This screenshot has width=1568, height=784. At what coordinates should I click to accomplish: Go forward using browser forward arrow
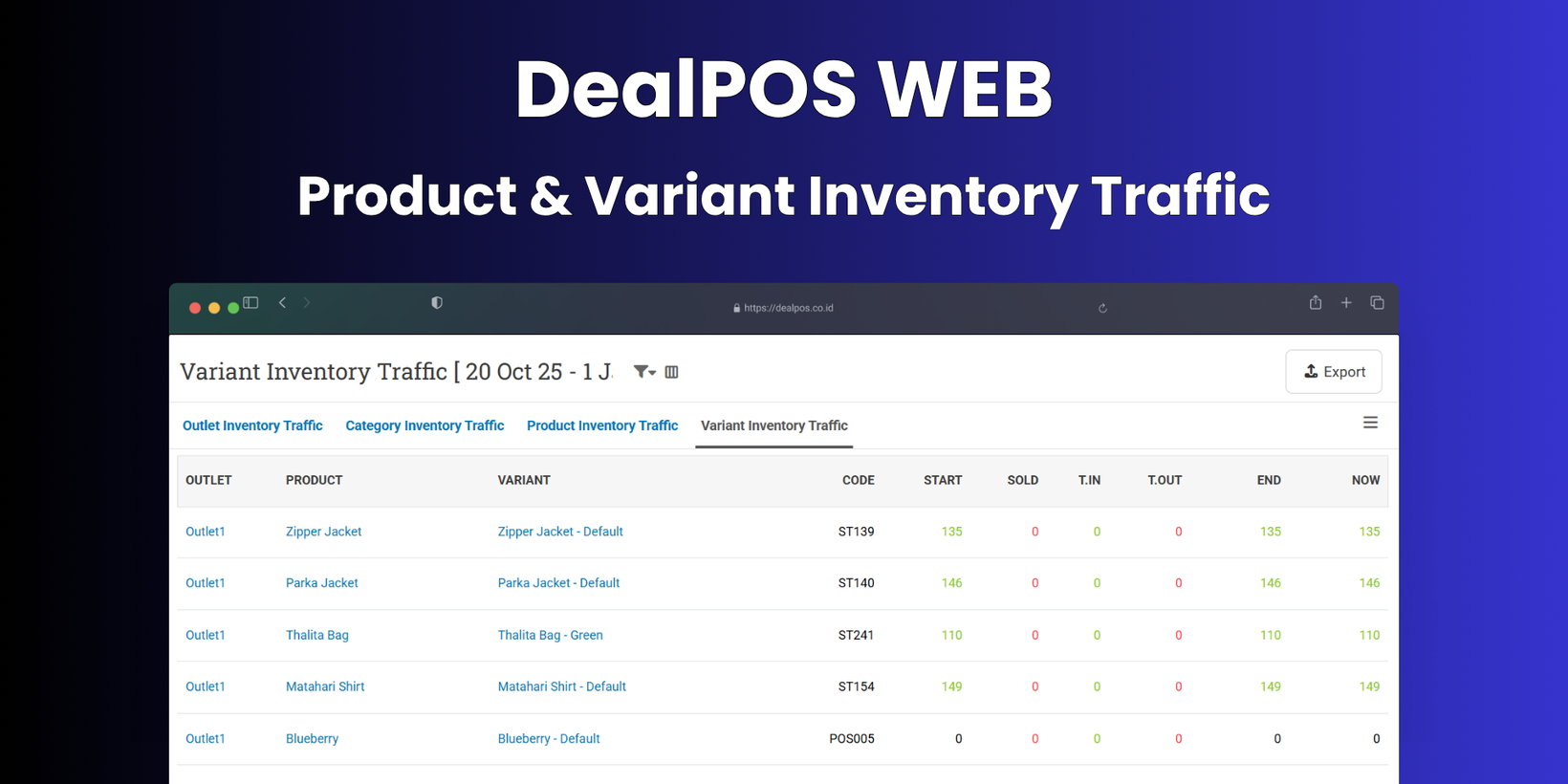(307, 303)
